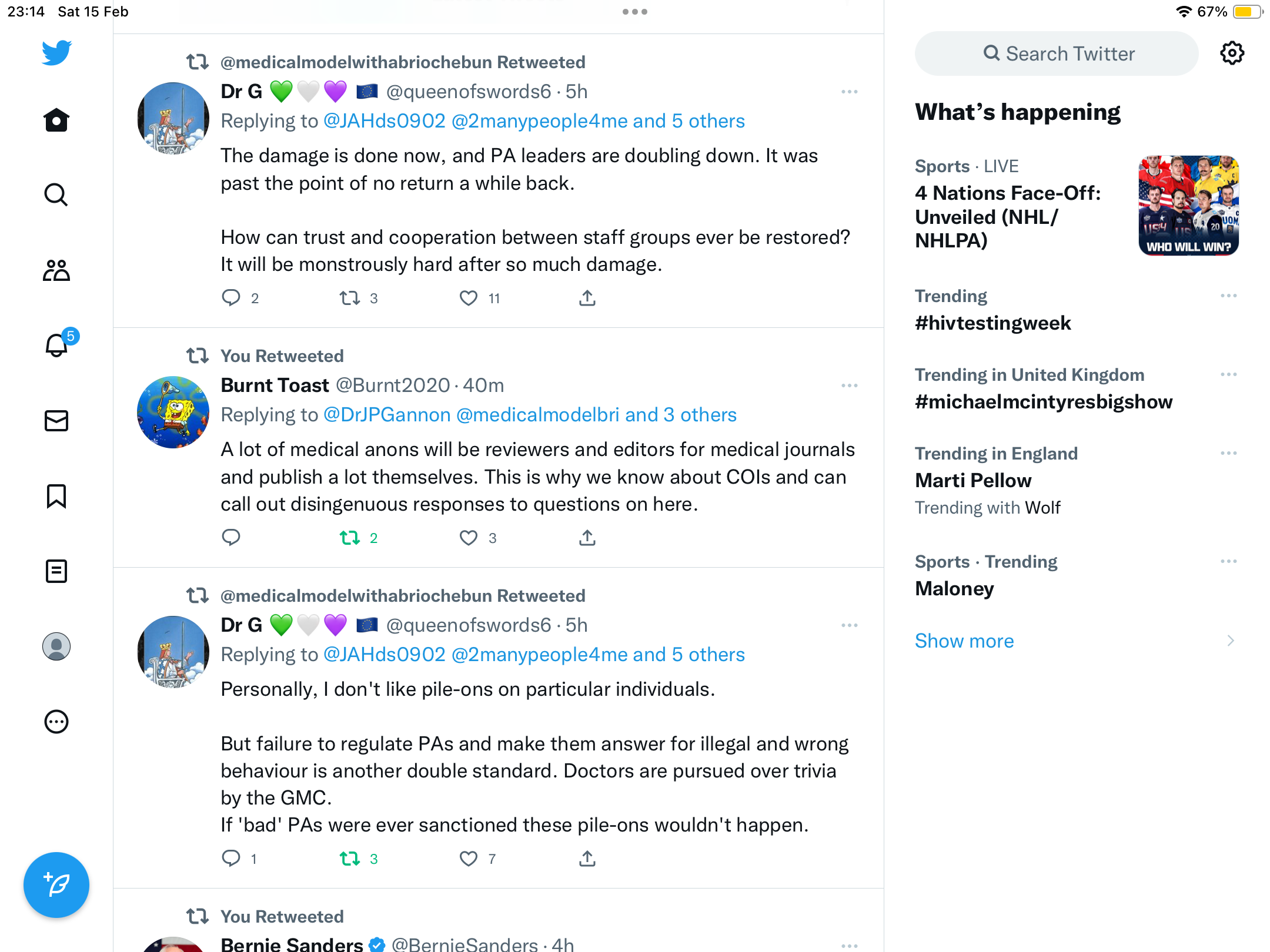This screenshot has width=1270, height=952.
Task: Open the Home feed icon
Action: 56,120
